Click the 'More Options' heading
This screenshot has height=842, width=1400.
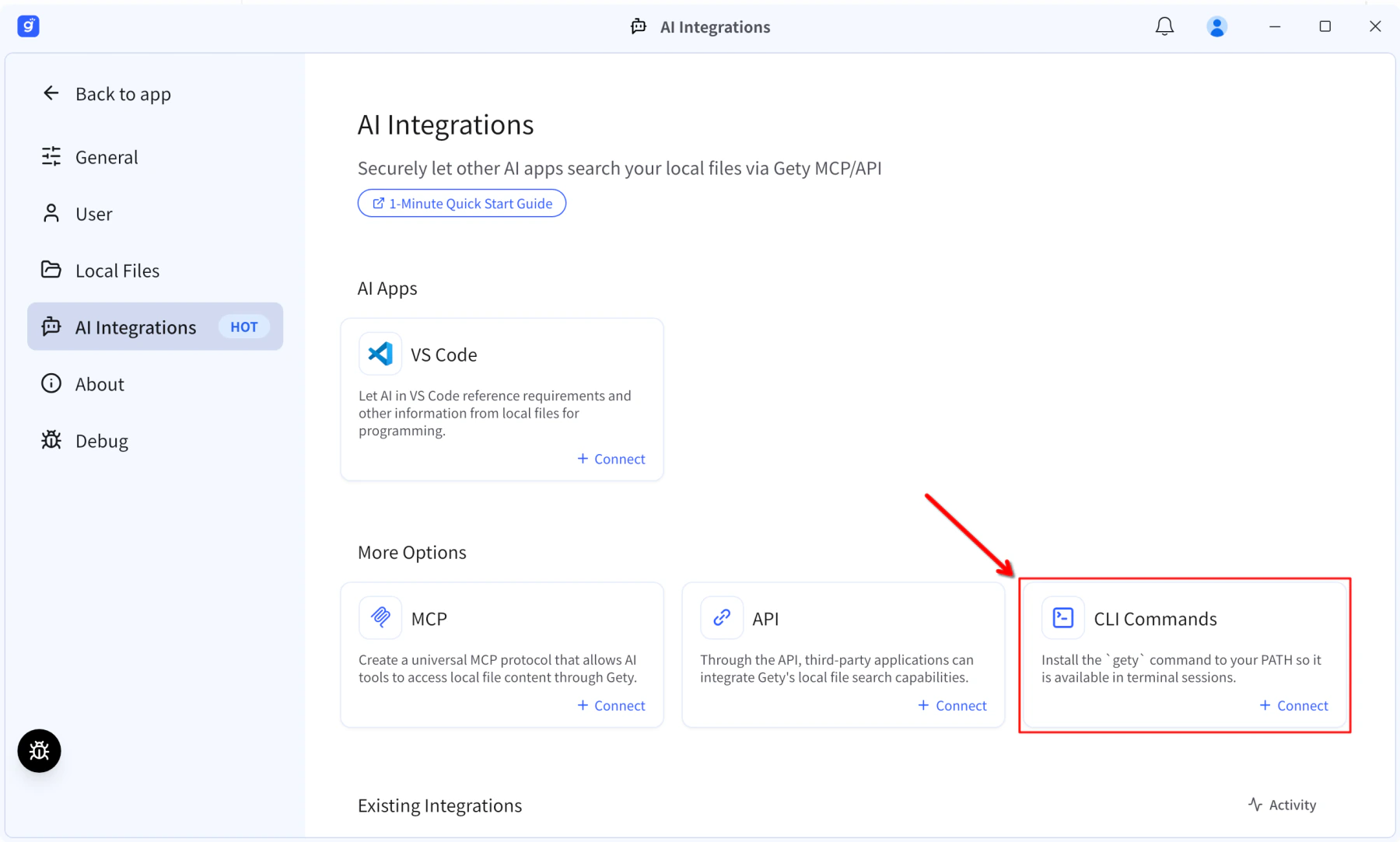pyautogui.click(x=412, y=552)
